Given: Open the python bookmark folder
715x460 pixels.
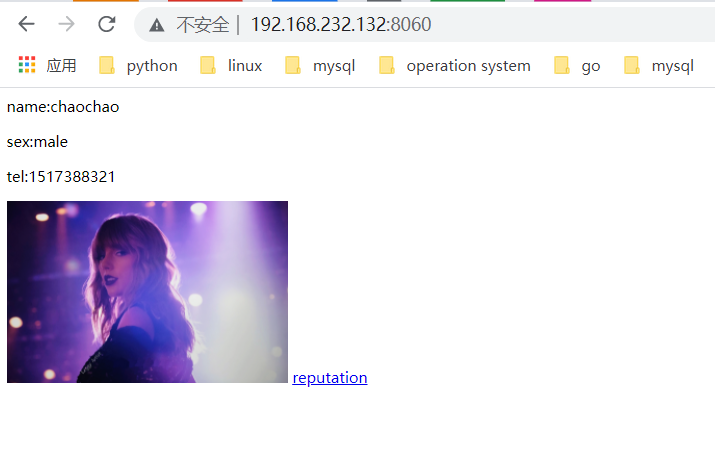Looking at the screenshot, I should tap(138, 66).
